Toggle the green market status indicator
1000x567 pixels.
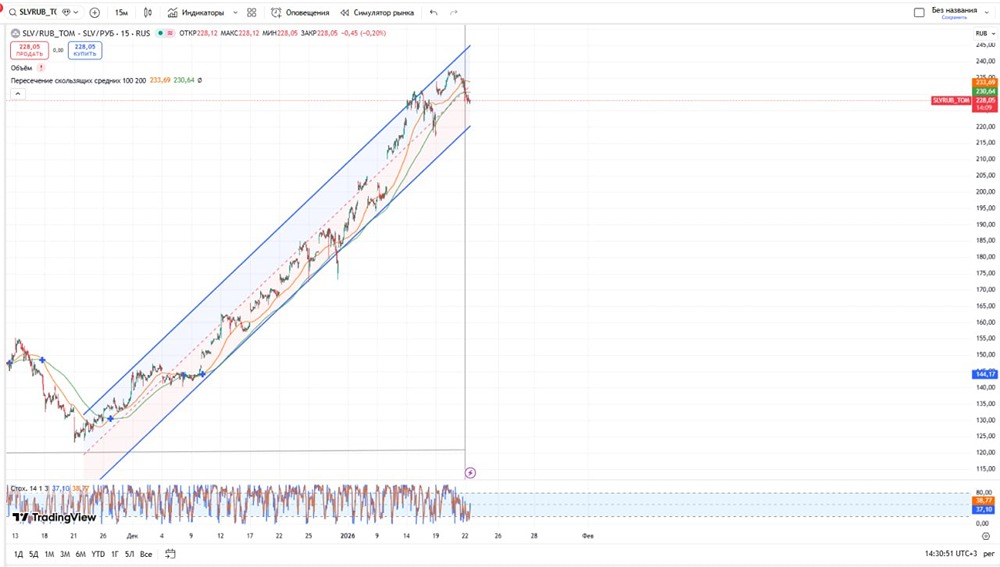tap(160, 33)
